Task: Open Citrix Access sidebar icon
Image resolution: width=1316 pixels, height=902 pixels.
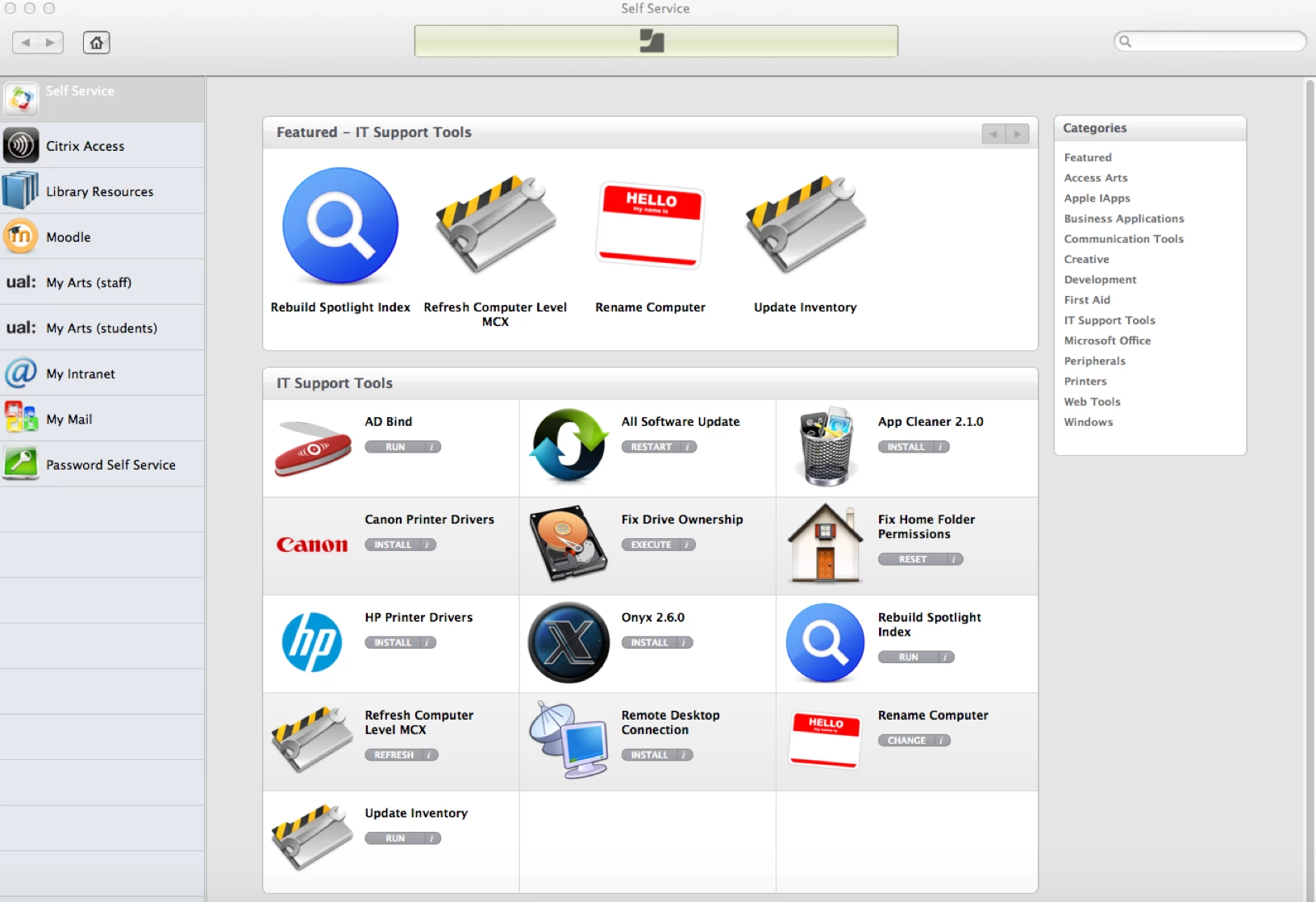Action: 21,146
